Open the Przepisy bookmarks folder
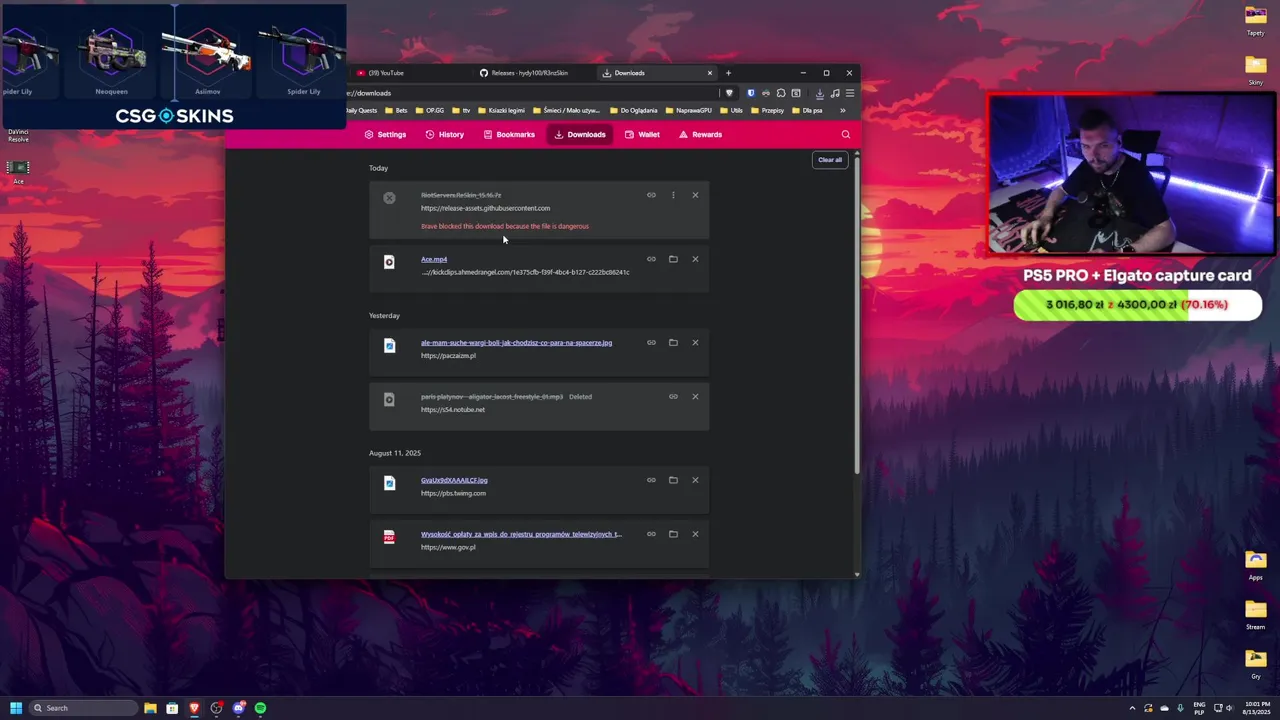This screenshot has width=1280, height=720. pyautogui.click(x=767, y=111)
